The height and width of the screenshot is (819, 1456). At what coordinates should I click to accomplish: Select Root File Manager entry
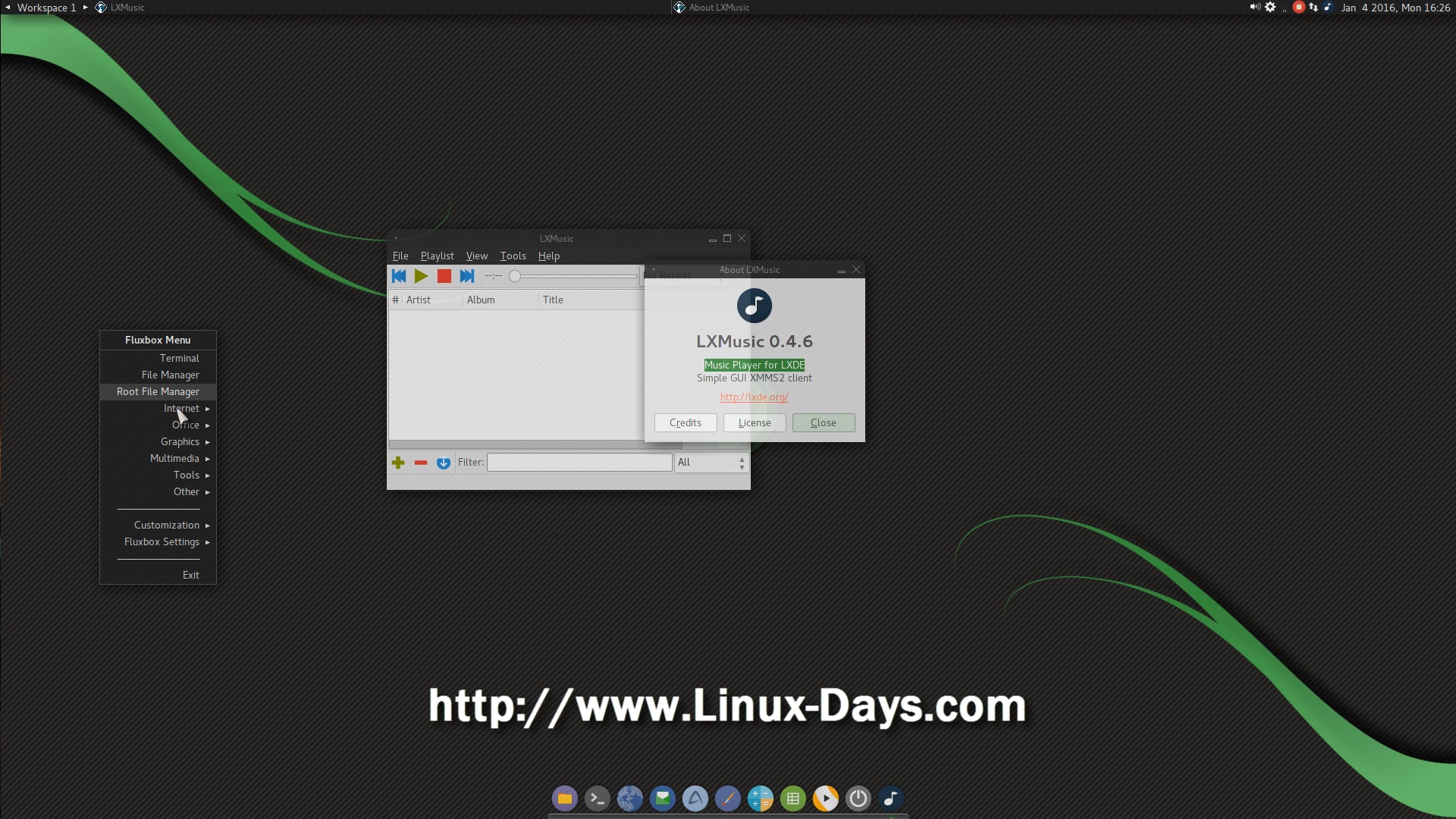(x=158, y=391)
